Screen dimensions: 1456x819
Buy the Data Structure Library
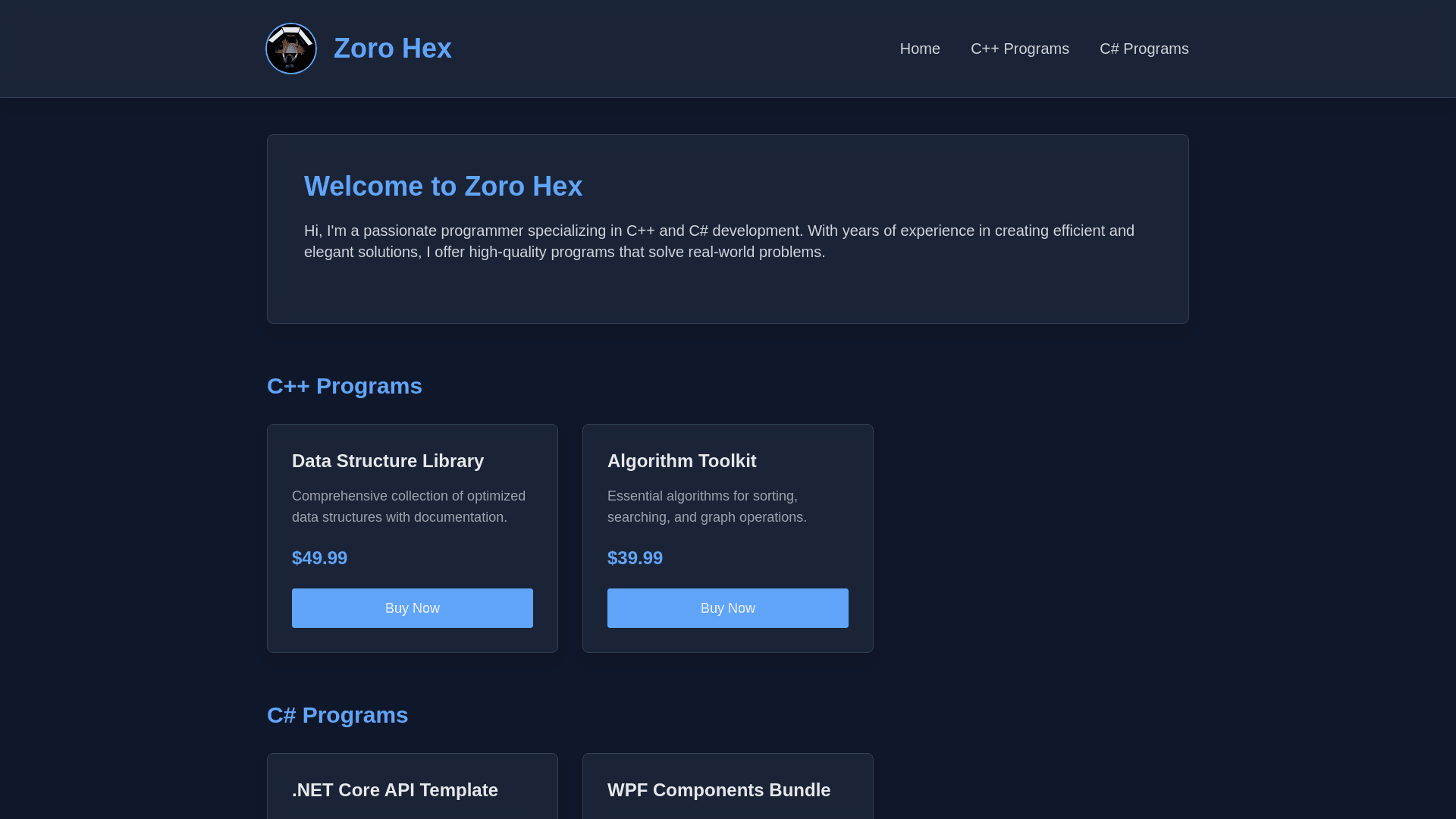coord(412,608)
